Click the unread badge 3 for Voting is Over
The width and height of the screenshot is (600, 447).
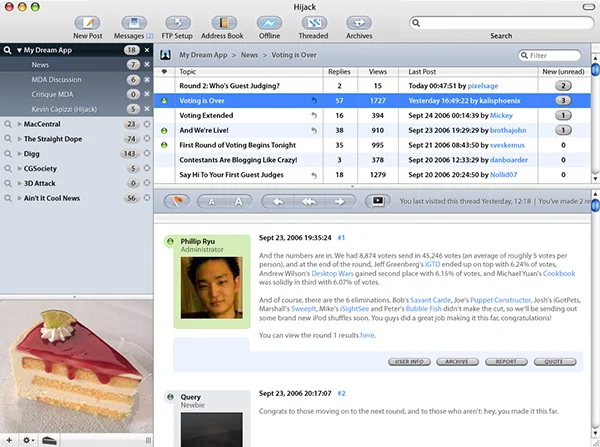pyautogui.click(x=563, y=101)
